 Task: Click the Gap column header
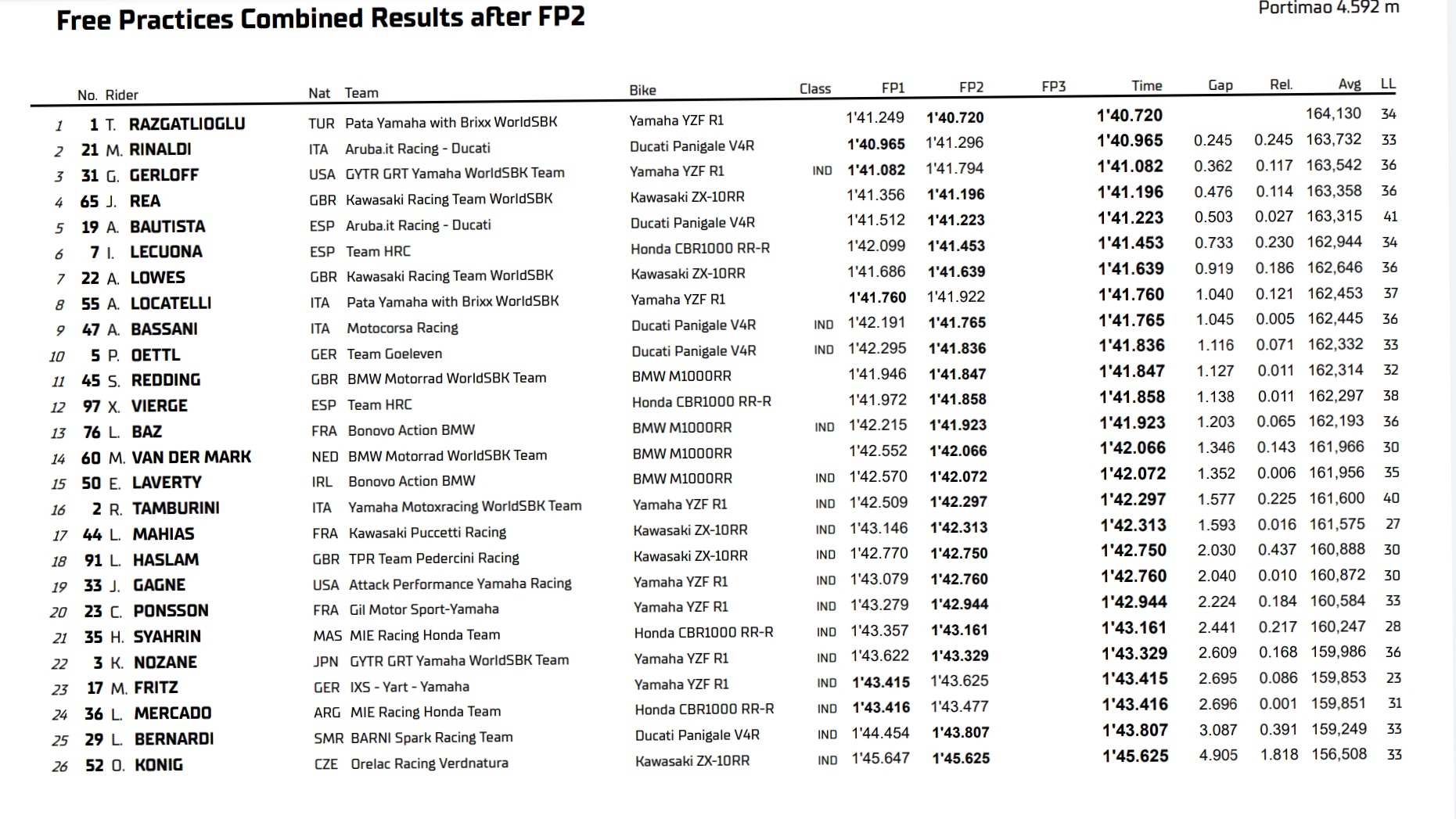pos(1220,85)
